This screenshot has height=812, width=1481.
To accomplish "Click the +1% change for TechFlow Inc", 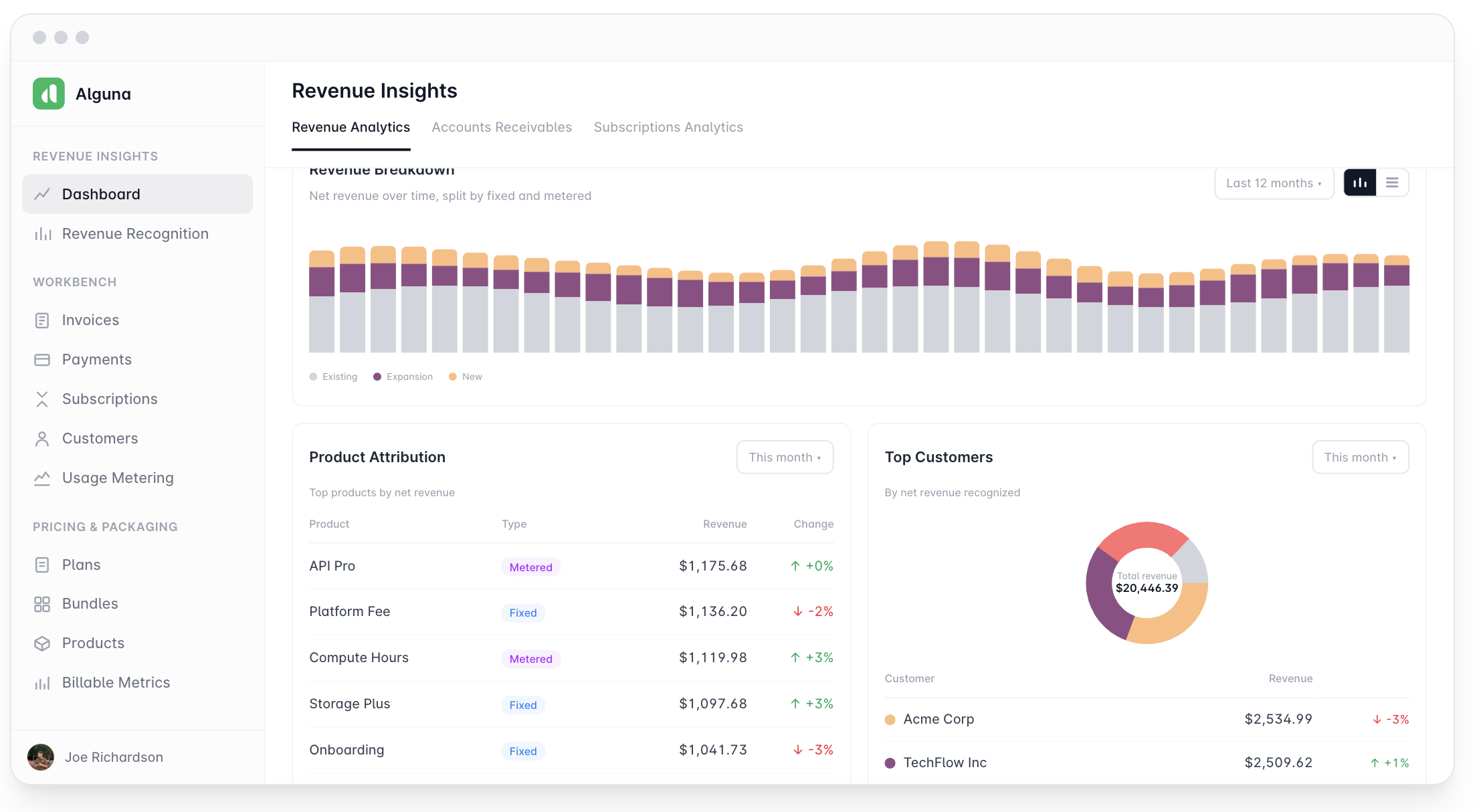I will [x=1389, y=763].
